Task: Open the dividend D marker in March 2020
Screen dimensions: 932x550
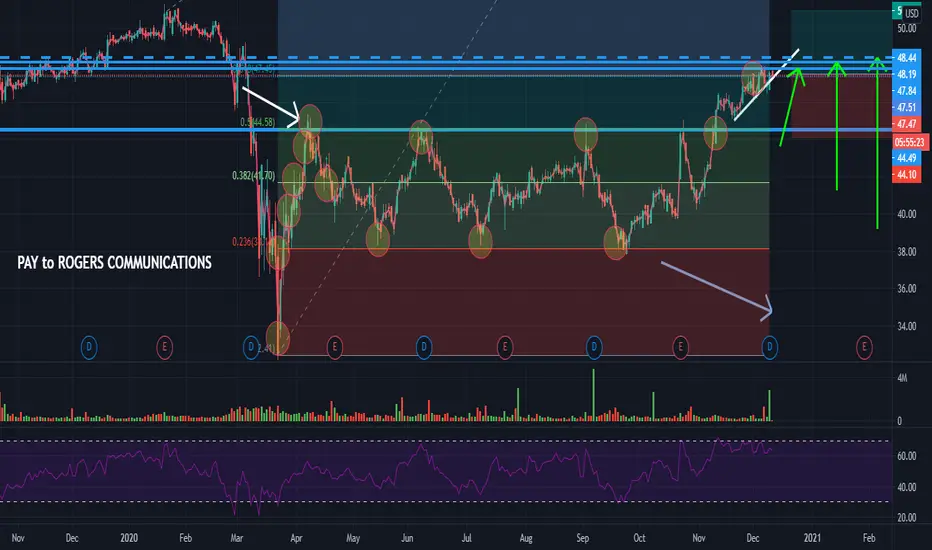Action: point(251,347)
